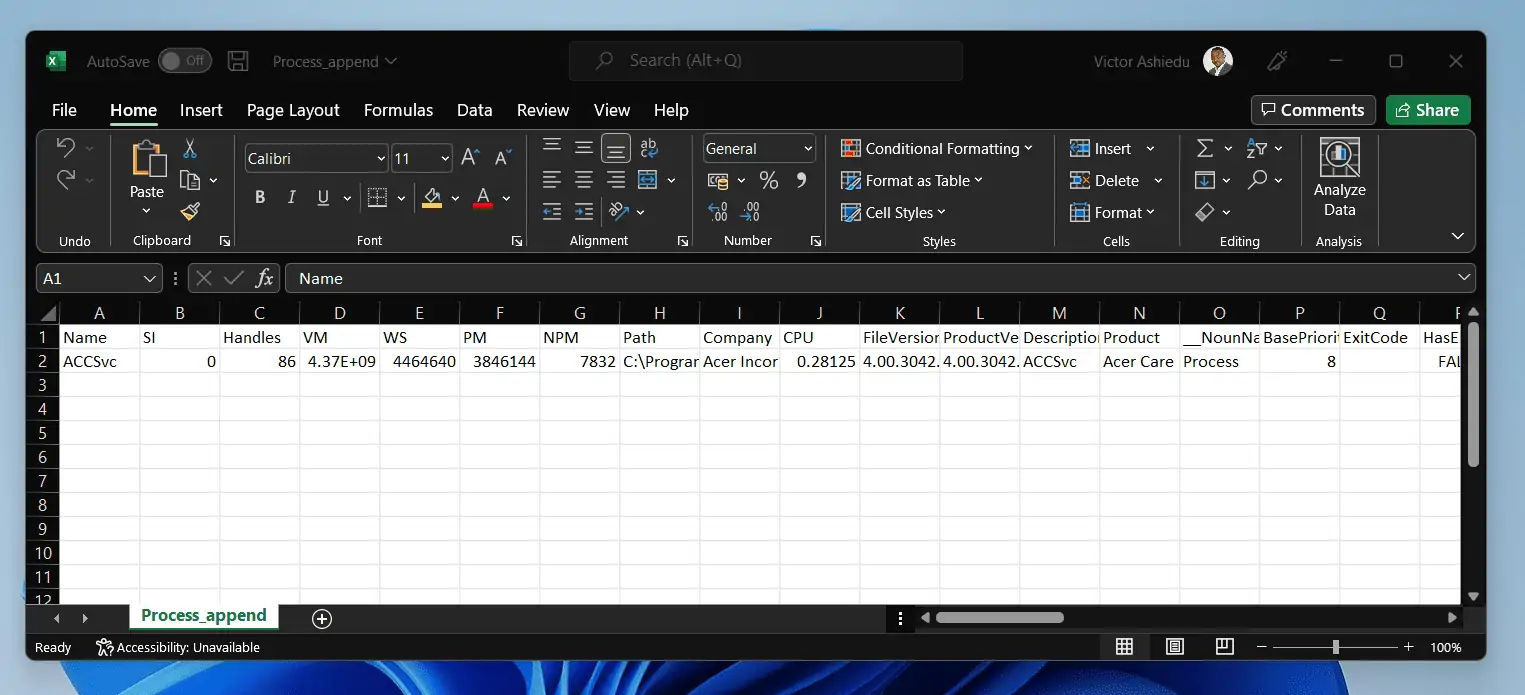Click Delete cells button

pos(1105,180)
